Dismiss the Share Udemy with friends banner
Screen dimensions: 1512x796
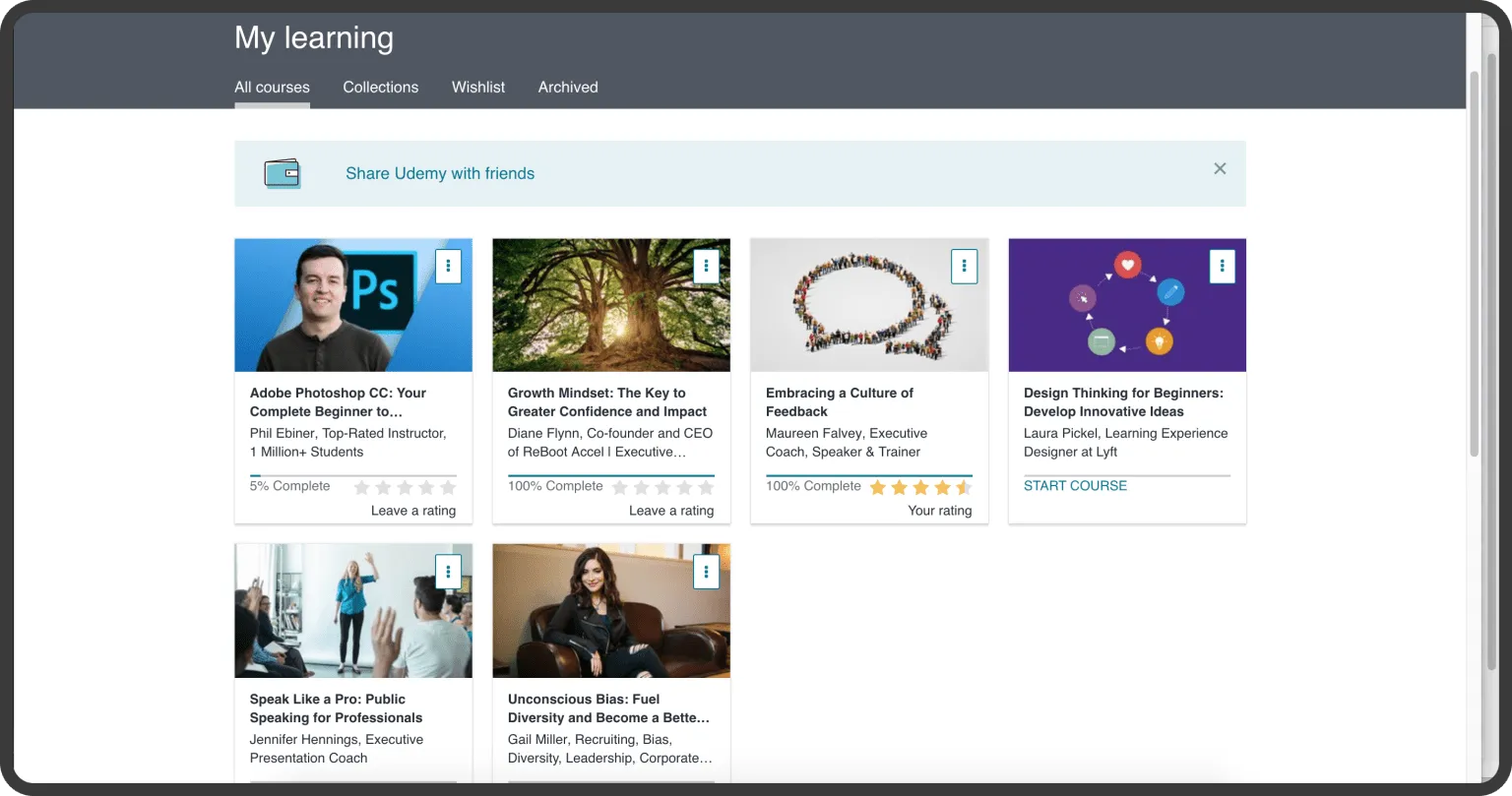pos(1220,169)
